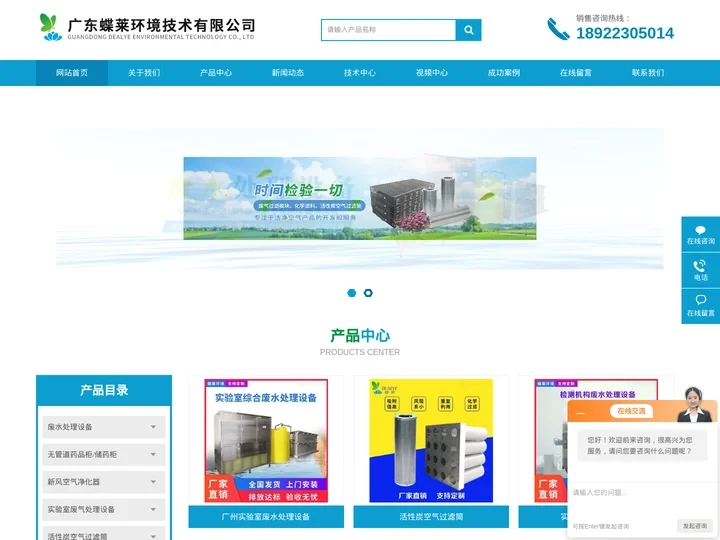
Task: Click the product name search field
Action: click(388, 30)
